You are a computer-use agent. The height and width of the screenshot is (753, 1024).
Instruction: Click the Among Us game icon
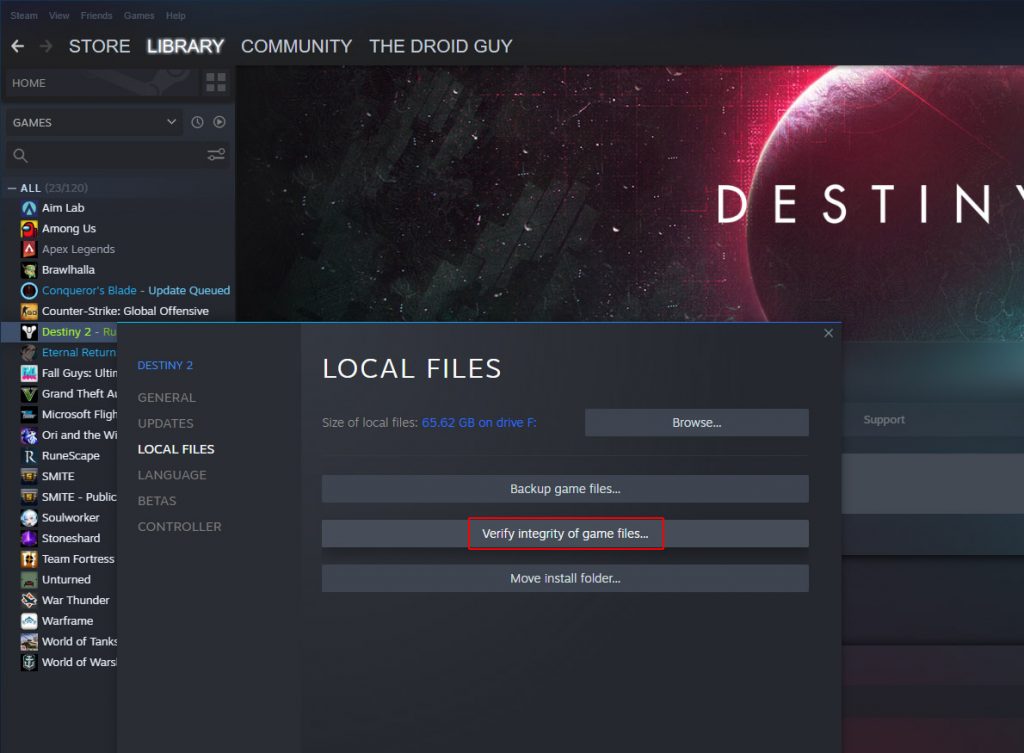[29, 229]
